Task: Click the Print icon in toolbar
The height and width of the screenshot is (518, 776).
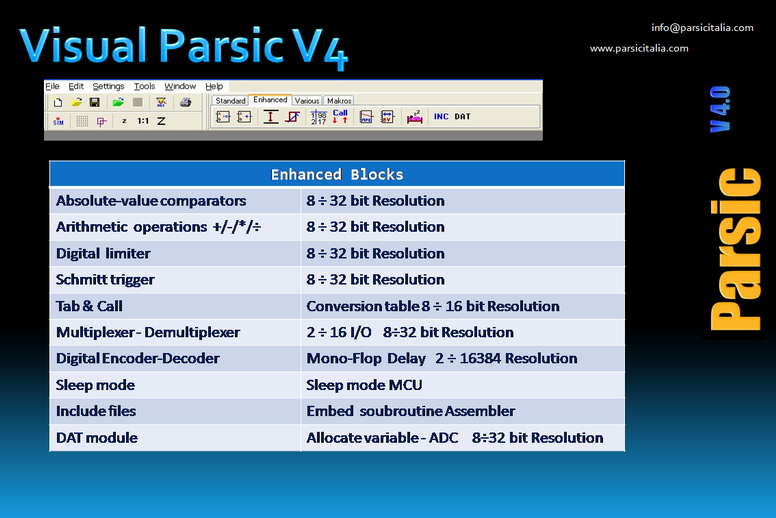Action: [x=185, y=102]
